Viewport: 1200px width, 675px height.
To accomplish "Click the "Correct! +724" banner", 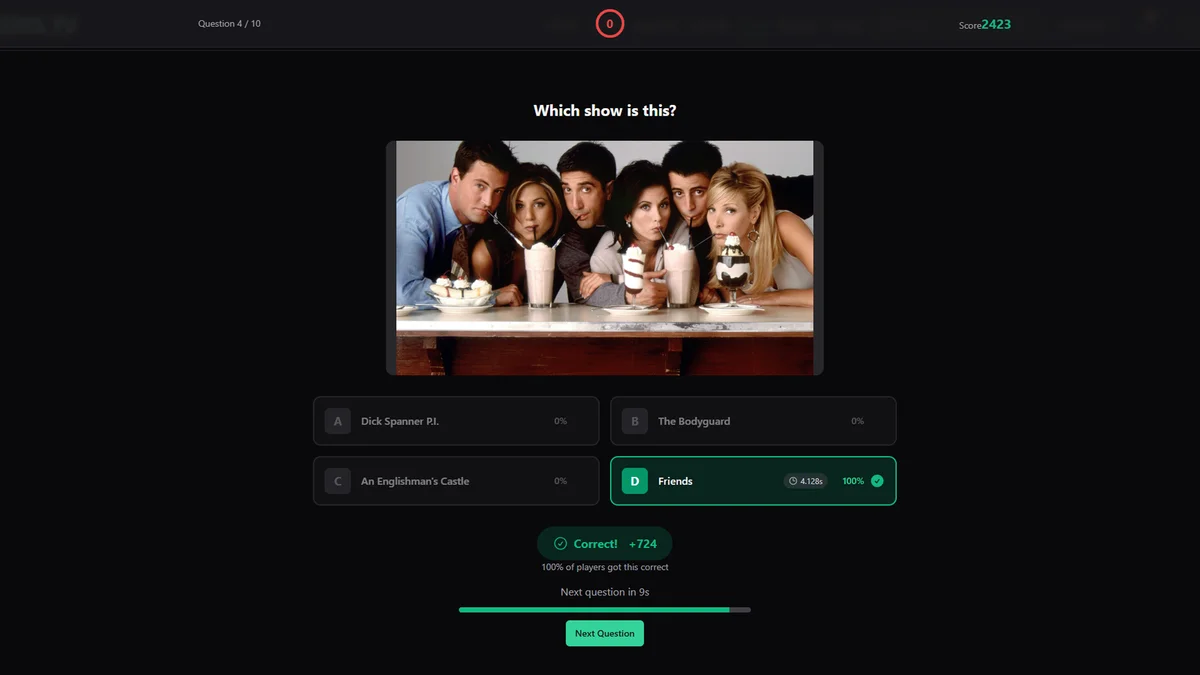I will point(604,543).
